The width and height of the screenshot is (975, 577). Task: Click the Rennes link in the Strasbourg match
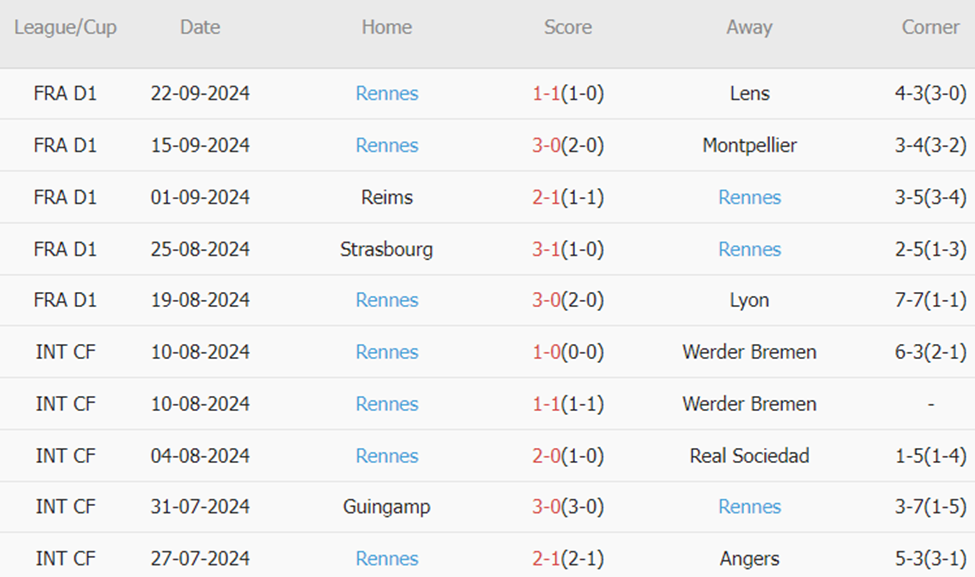click(x=749, y=249)
